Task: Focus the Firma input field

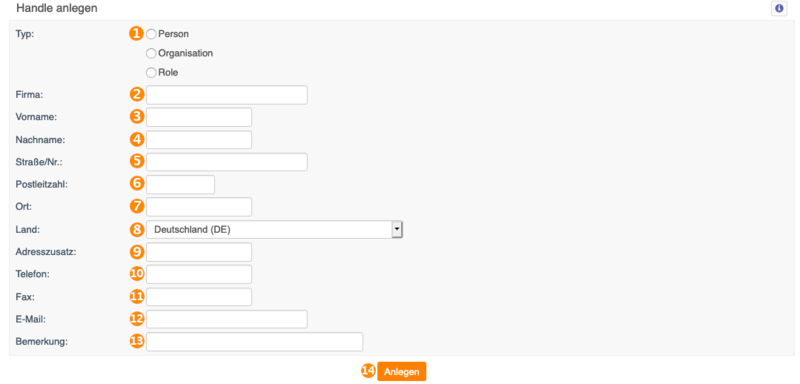Action: (x=227, y=95)
